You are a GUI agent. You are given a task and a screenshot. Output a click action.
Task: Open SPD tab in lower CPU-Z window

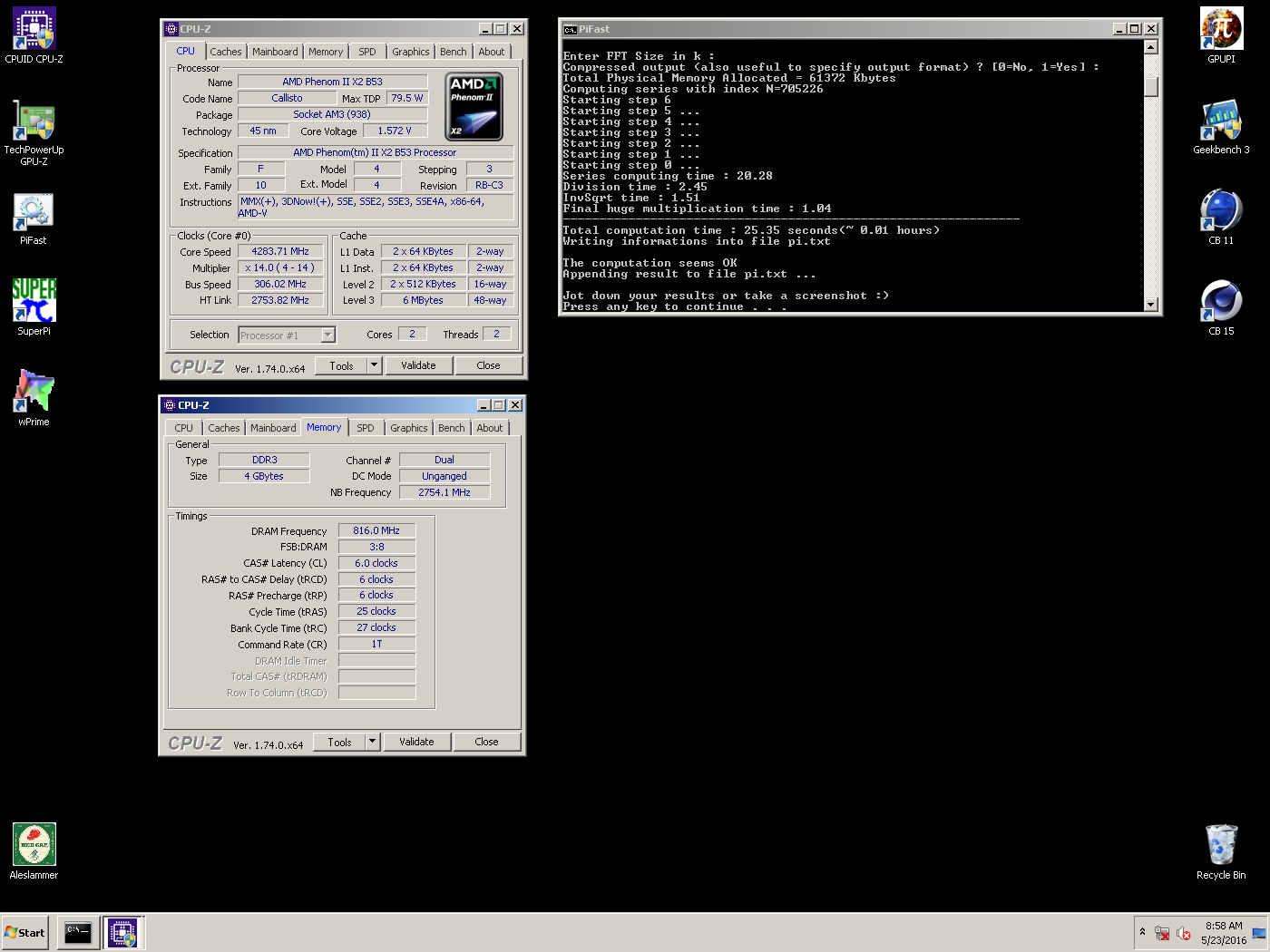366,428
